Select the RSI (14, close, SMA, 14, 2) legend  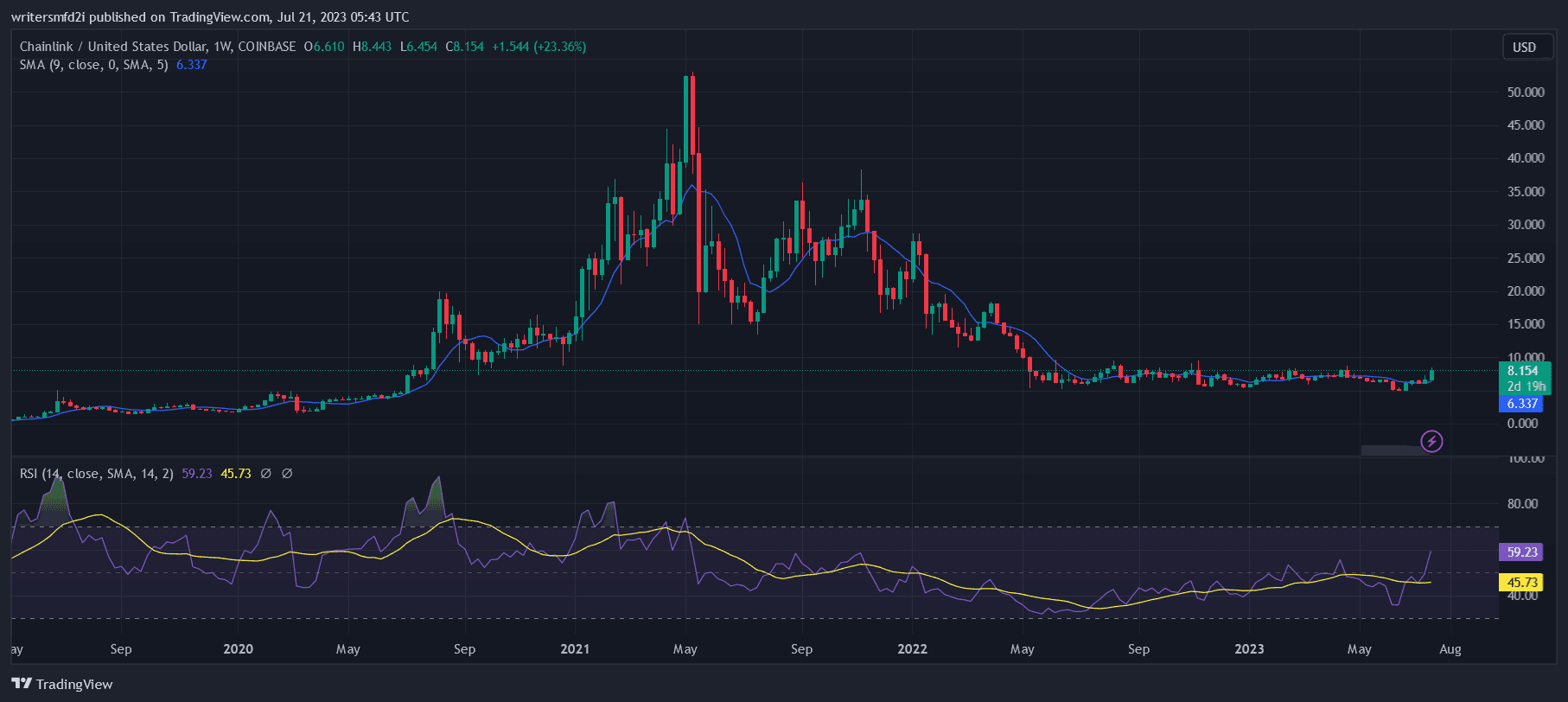[97, 474]
